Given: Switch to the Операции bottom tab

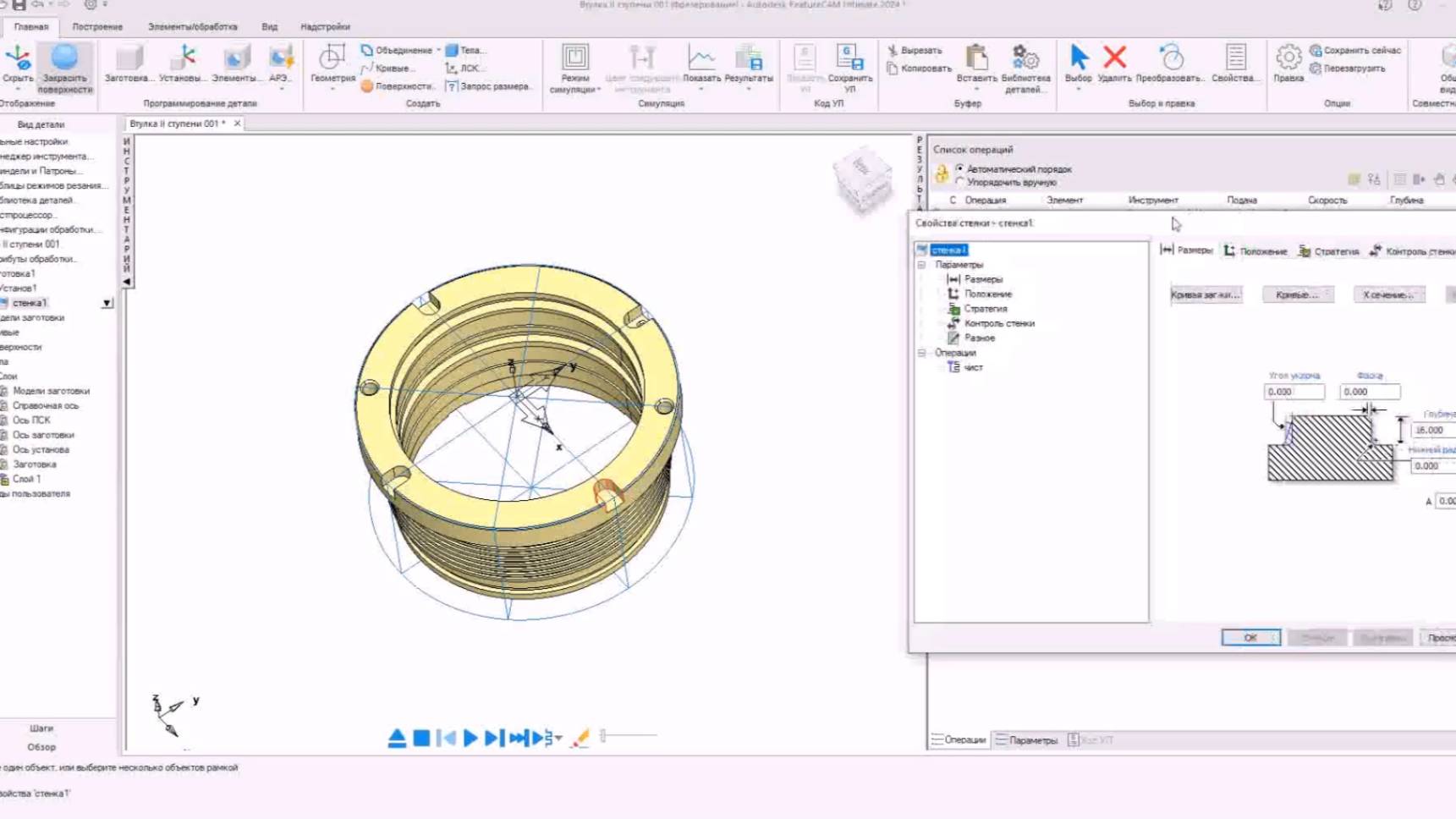Looking at the screenshot, I should 959,740.
